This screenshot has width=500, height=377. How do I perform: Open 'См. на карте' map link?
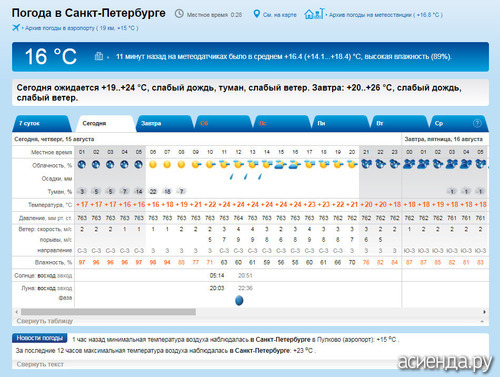(280, 15)
